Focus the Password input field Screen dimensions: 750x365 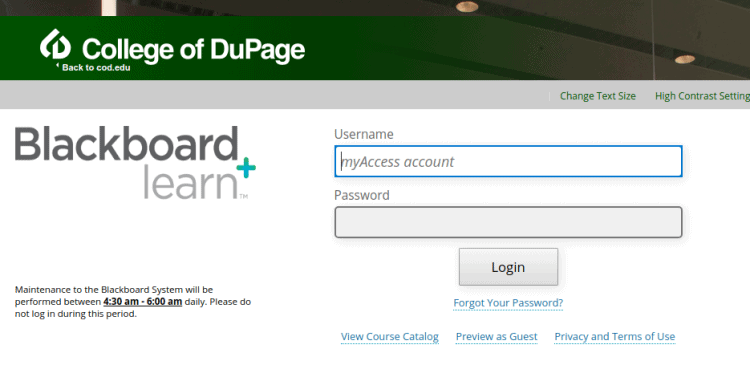pyautogui.click(x=508, y=222)
